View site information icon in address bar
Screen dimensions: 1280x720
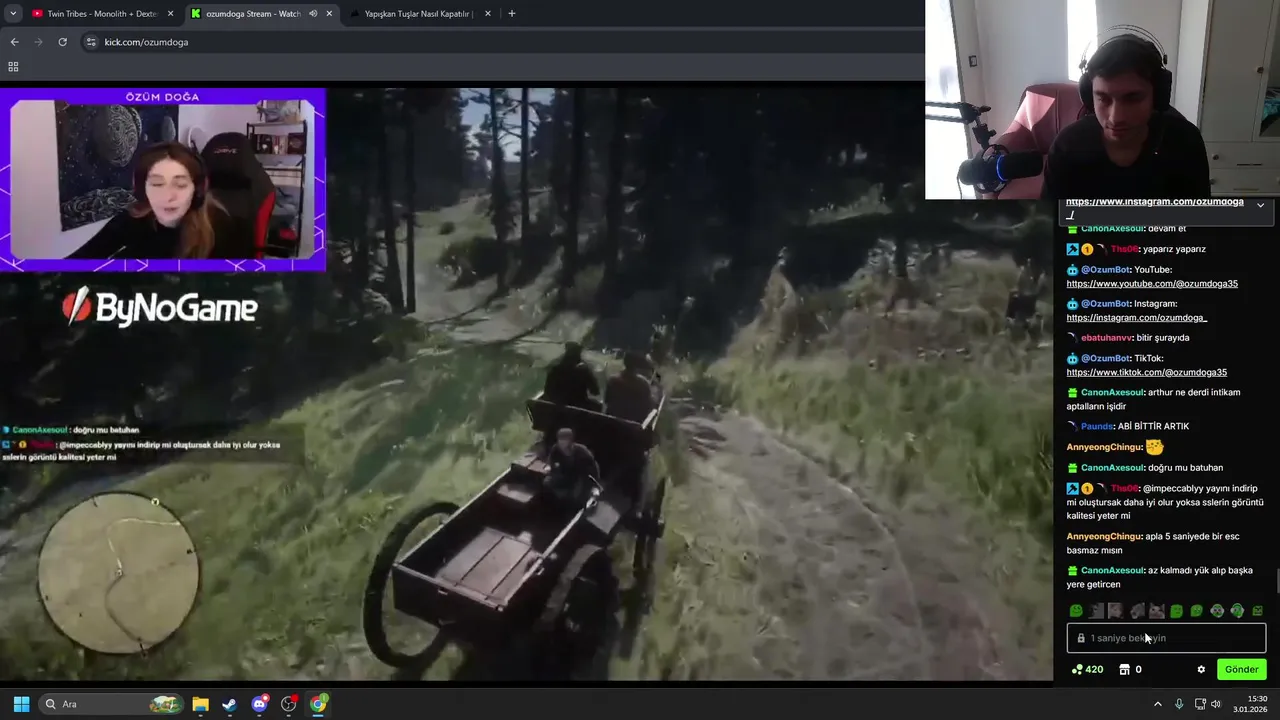(91, 42)
